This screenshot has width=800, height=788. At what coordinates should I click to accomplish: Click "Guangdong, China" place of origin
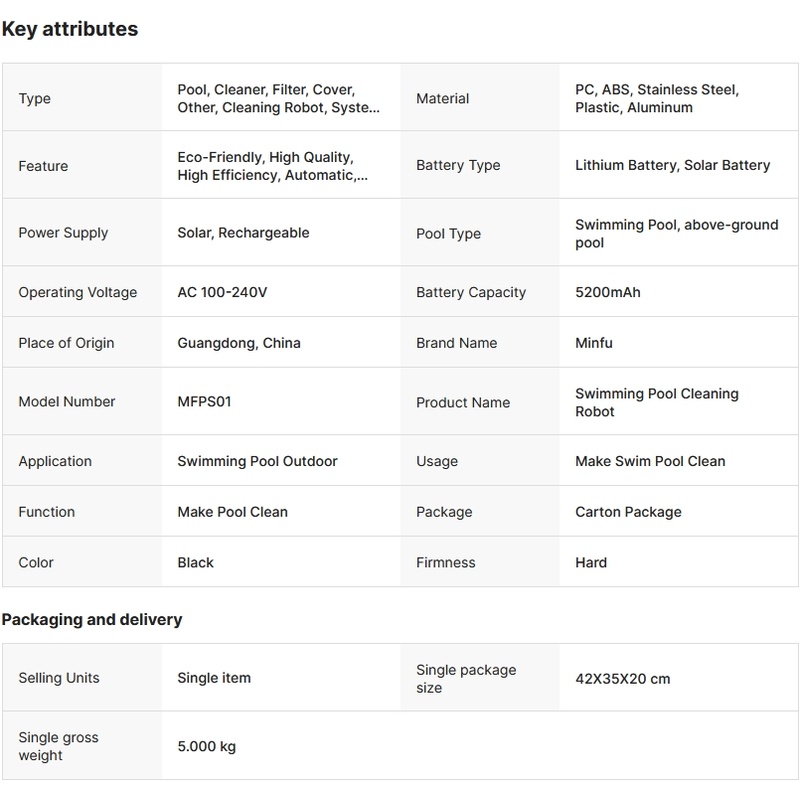239,343
